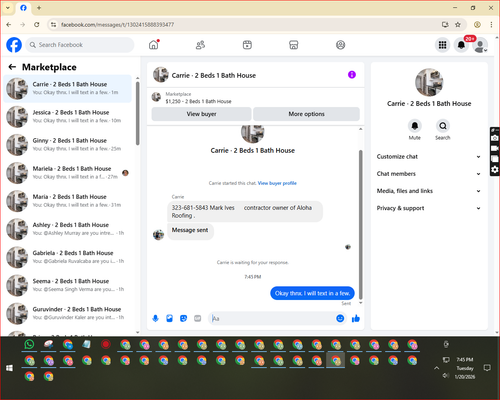Screen dimensions: 500x400
Task: Open the Gabriela 2 Beds 1 Bath House conversation
Action: click(68, 257)
